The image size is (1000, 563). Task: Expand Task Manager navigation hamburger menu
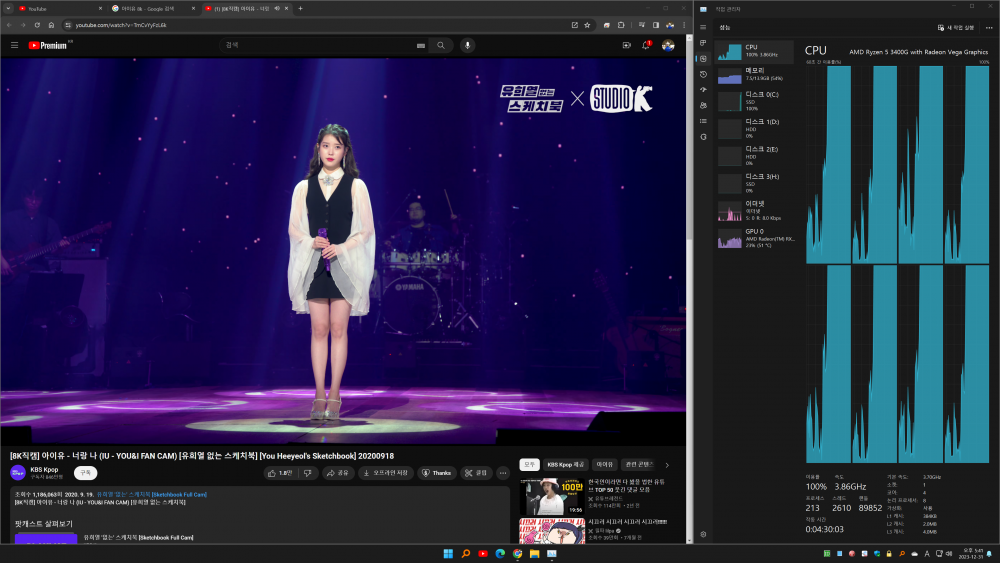703,27
